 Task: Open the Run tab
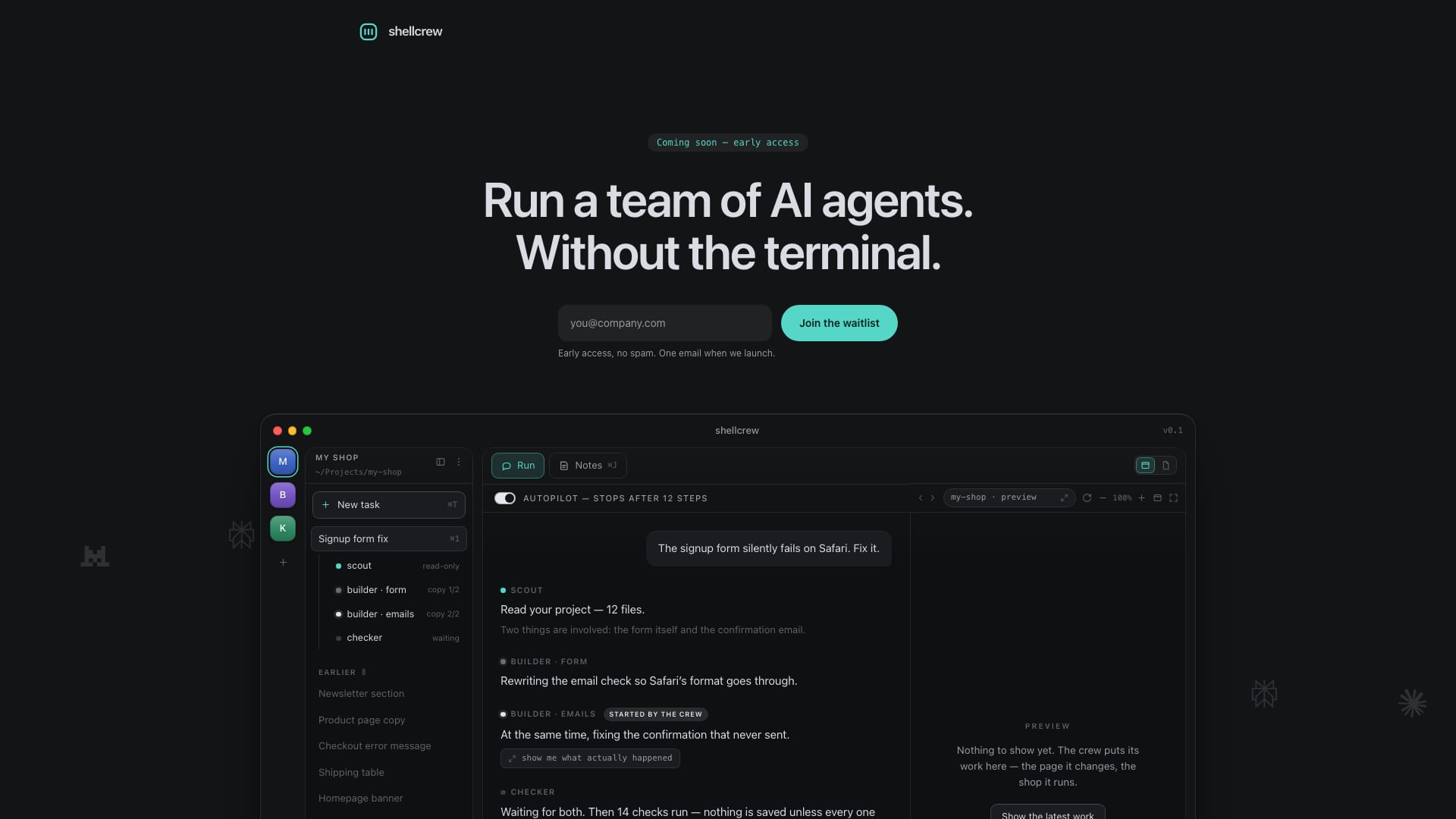[x=518, y=466]
